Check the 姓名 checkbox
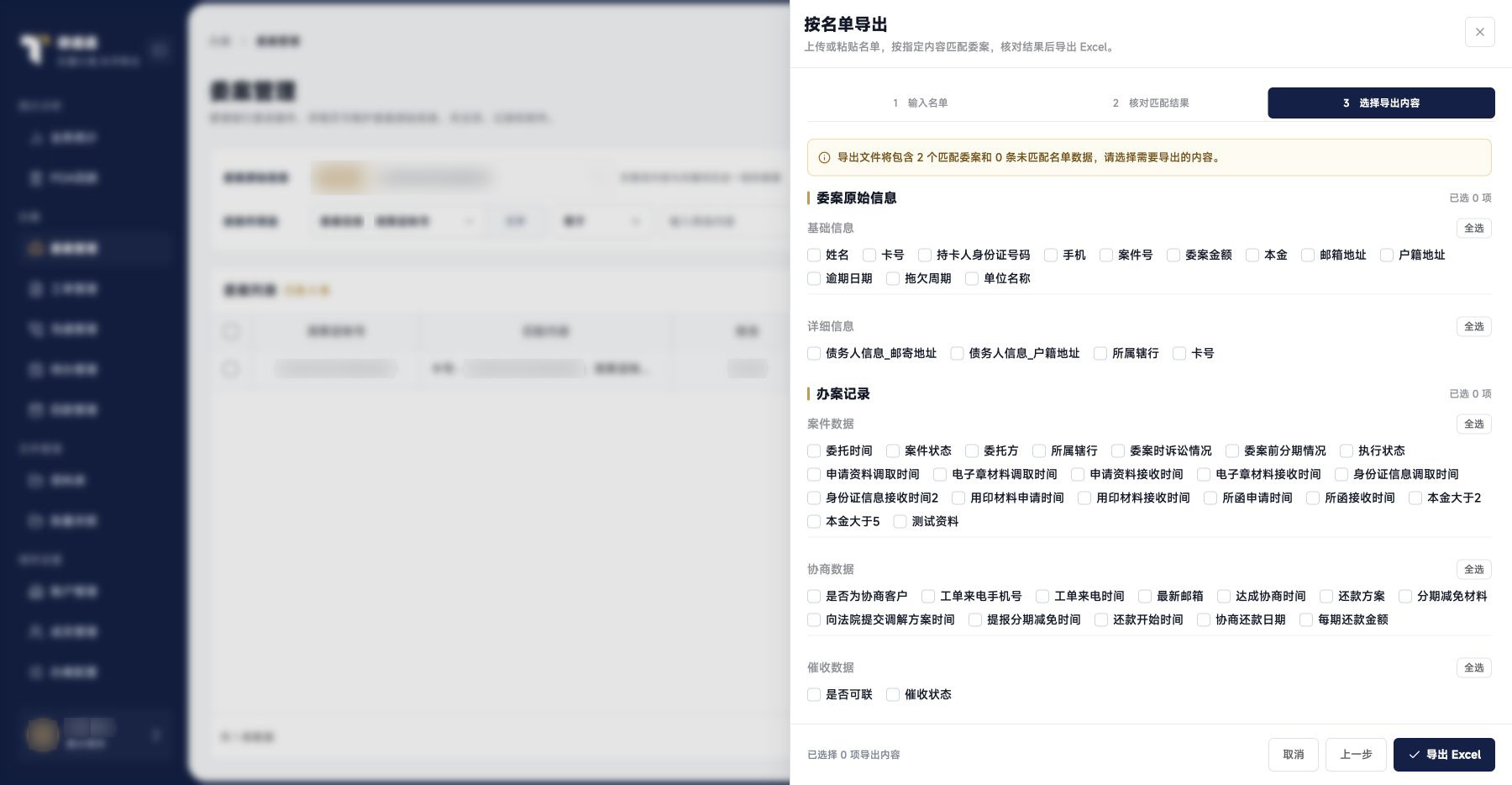The height and width of the screenshot is (785, 1512). [x=814, y=255]
